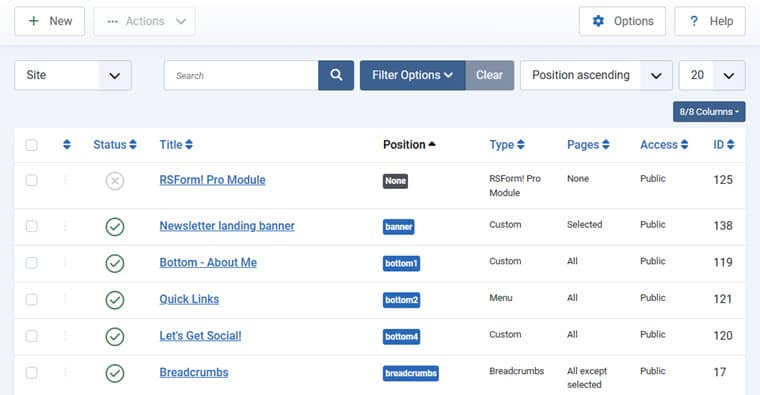Grab the drag handle for Newsletter landing banner
Viewport: 760px width, 395px height.
point(65,226)
